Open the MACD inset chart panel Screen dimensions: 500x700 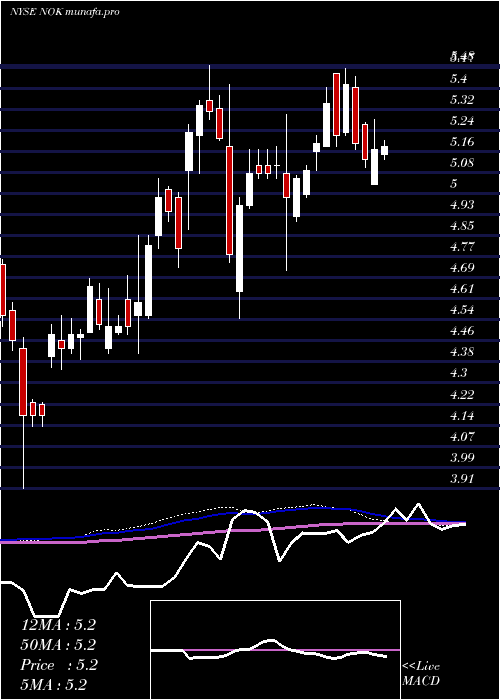coord(275,650)
